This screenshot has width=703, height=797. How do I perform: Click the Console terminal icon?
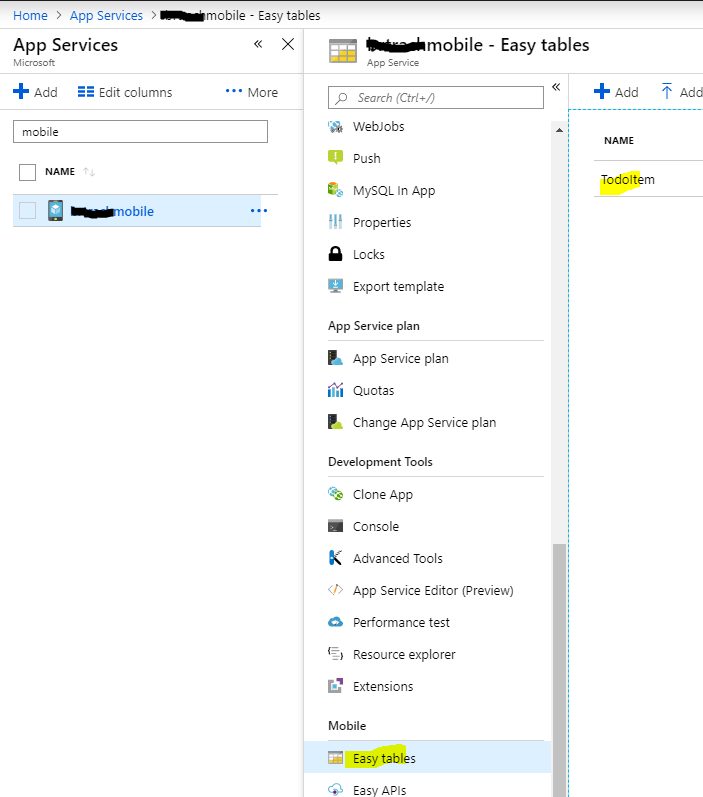point(335,526)
